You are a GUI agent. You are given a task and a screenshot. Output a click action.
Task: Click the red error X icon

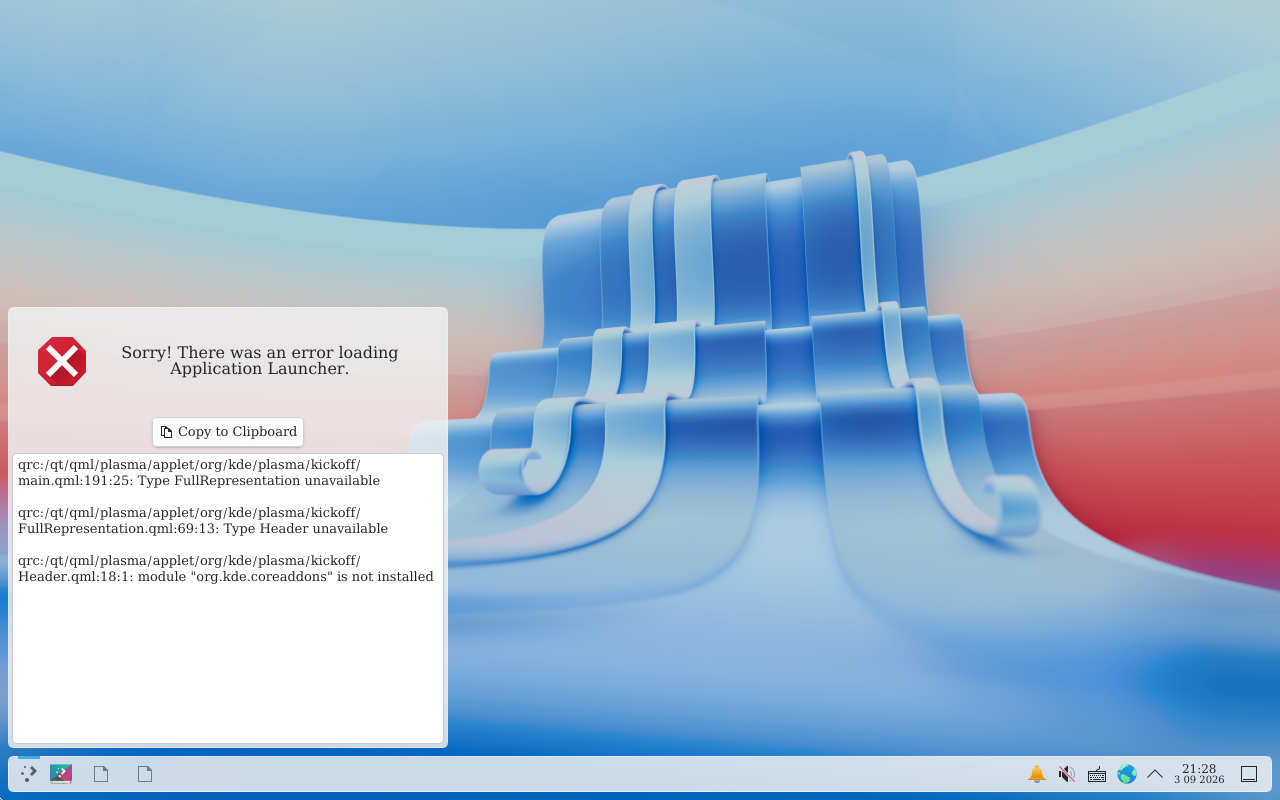point(62,361)
